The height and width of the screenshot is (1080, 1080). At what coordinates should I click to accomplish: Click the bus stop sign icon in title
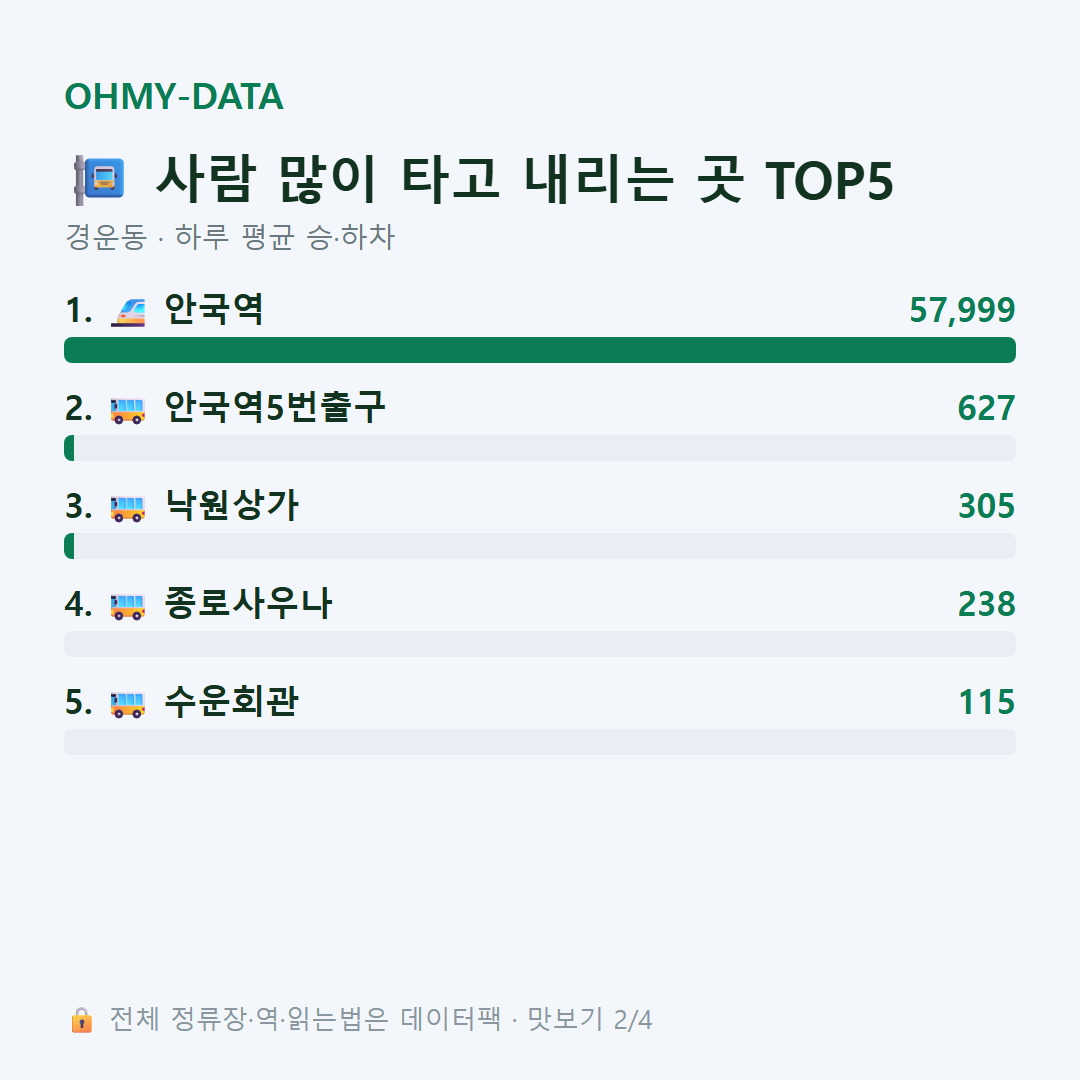[x=99, y=180]
